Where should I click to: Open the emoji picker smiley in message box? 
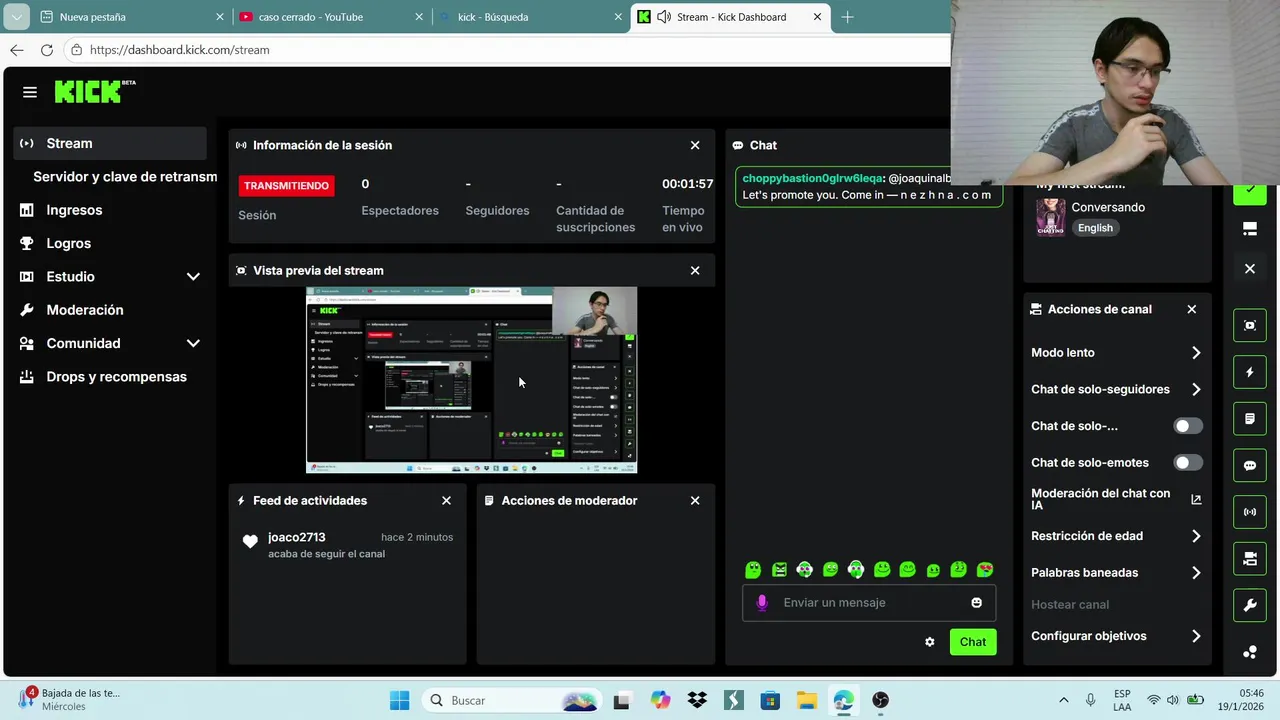coord(976,603)
